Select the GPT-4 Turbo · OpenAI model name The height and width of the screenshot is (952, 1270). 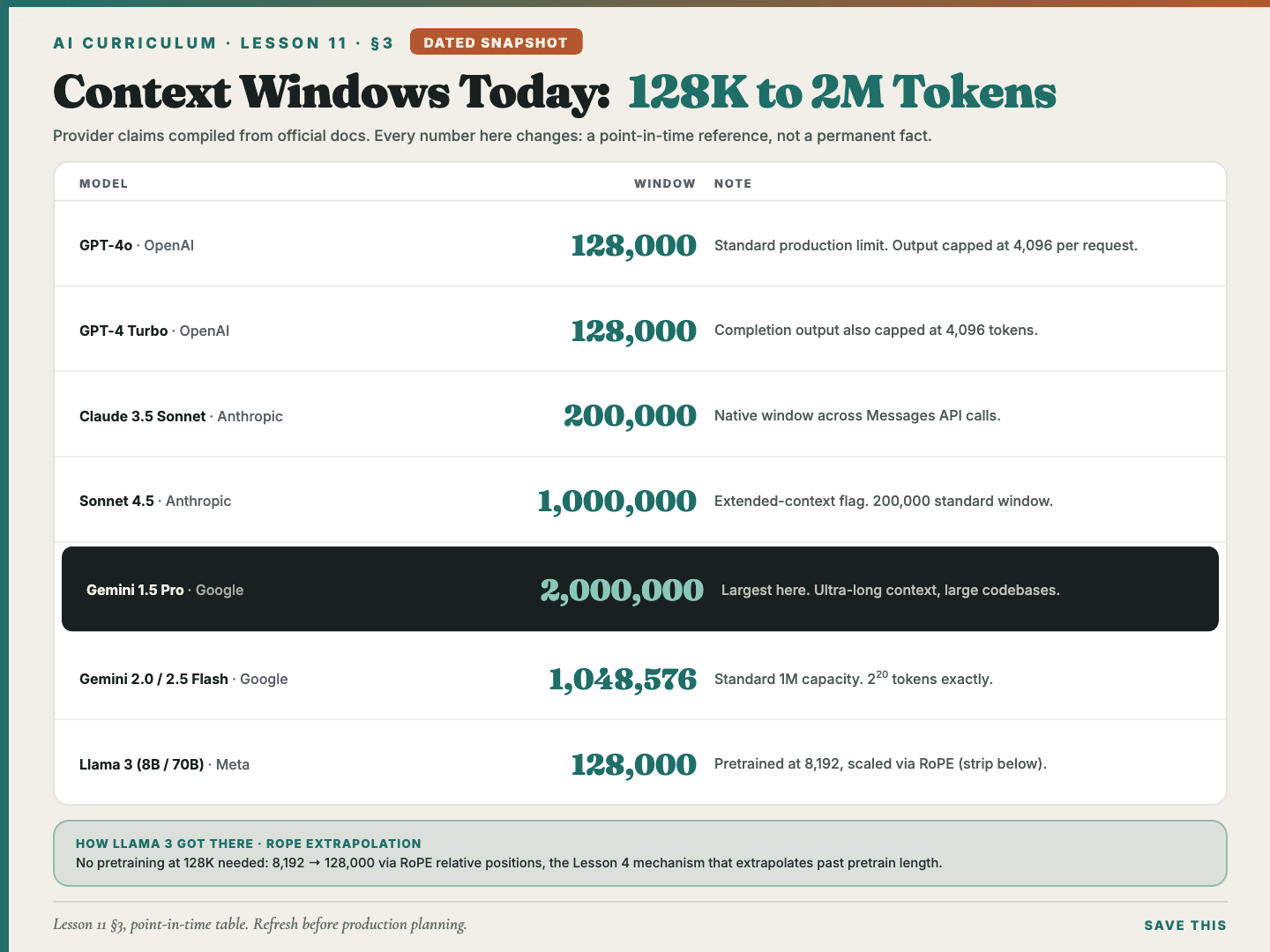154,331
